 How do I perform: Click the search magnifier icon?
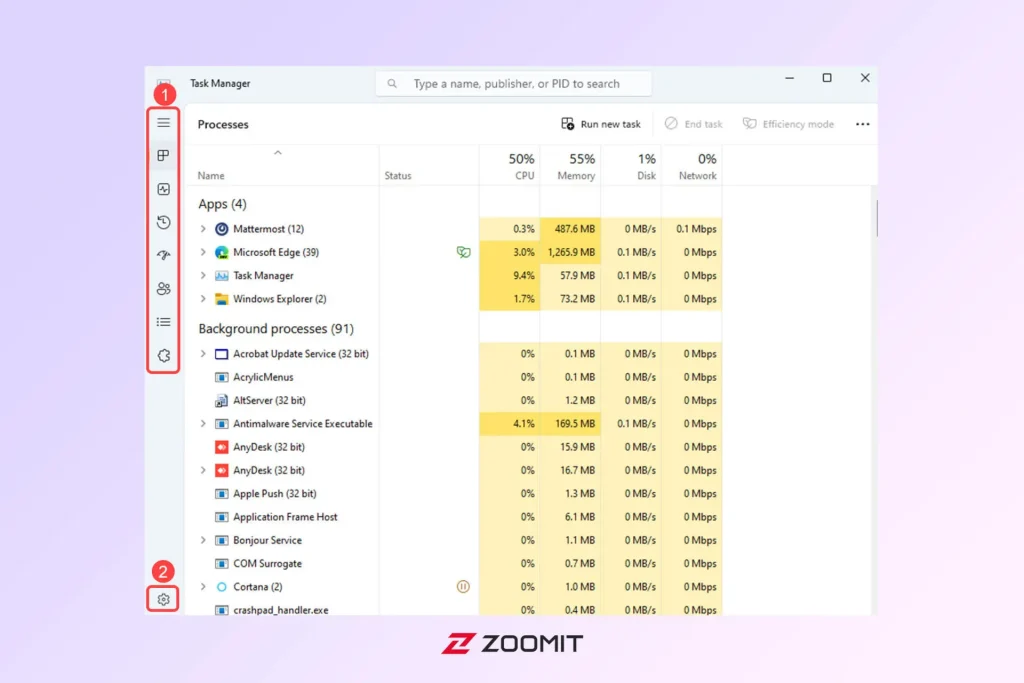point(392,84)
